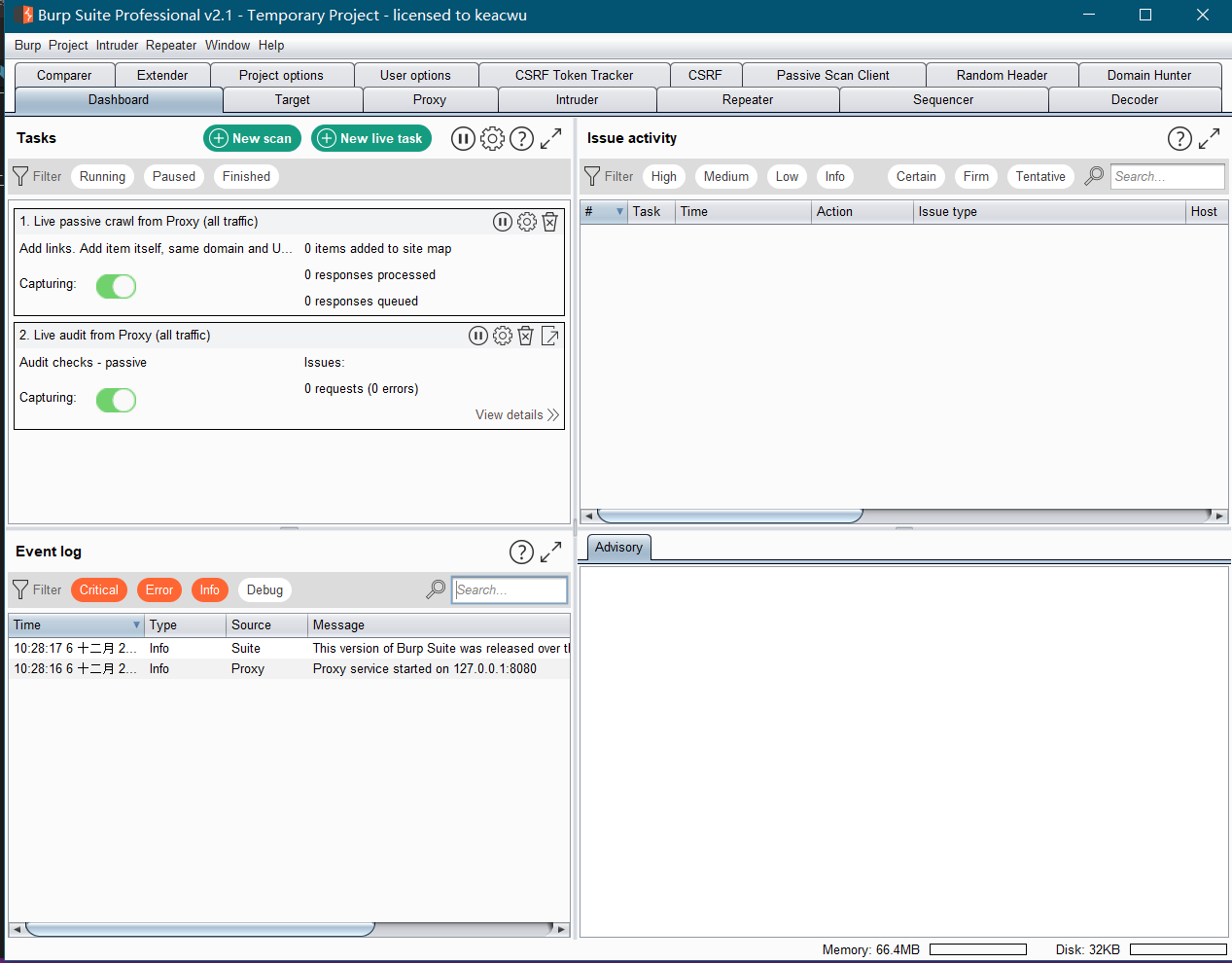Click the Memory usage bar in the status bar
This screenshot has height=963, width=1232.
pyautogui.click(x=978, y=949)
